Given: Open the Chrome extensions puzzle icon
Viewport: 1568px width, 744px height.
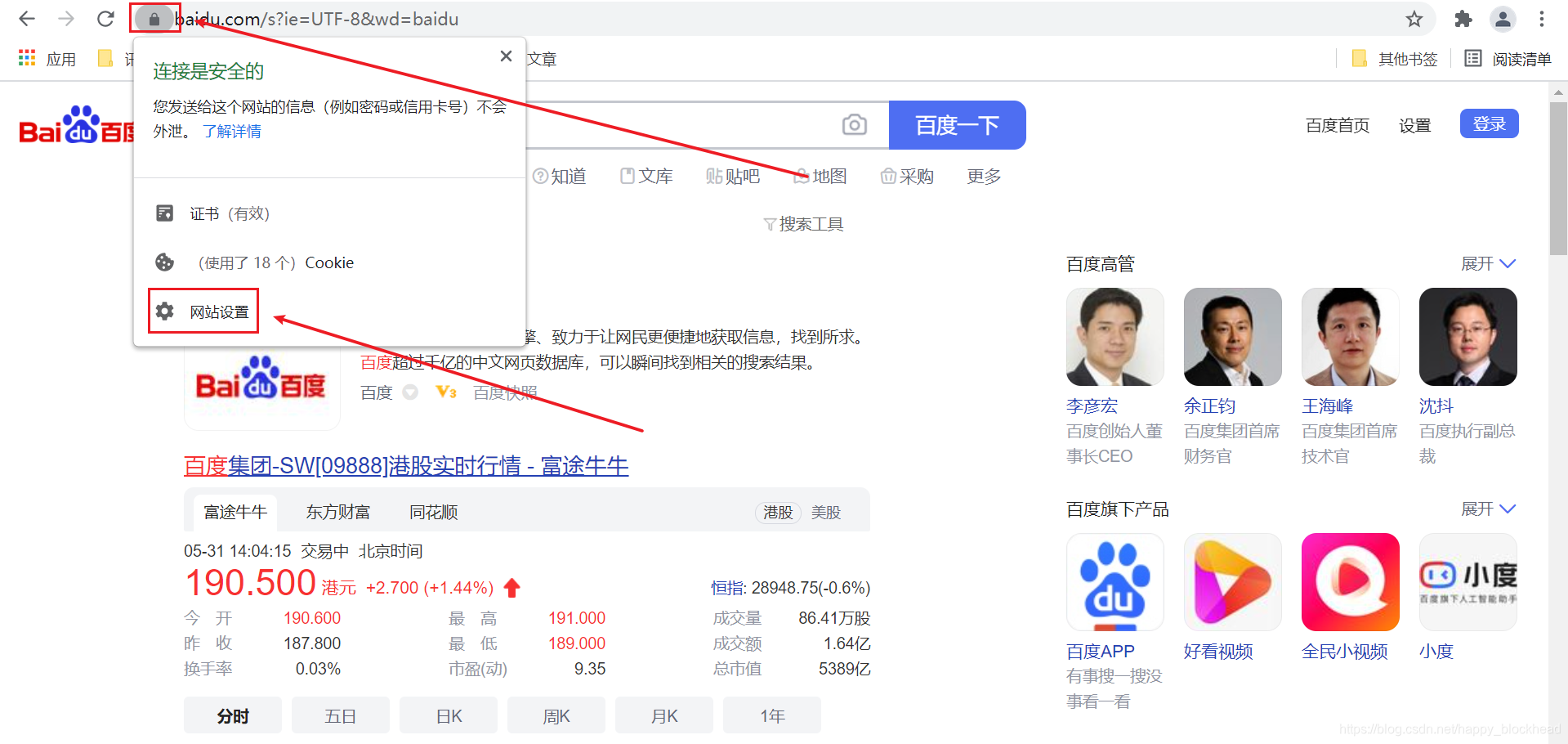Looking at the screenshot, I should (x=1463, y=19).
